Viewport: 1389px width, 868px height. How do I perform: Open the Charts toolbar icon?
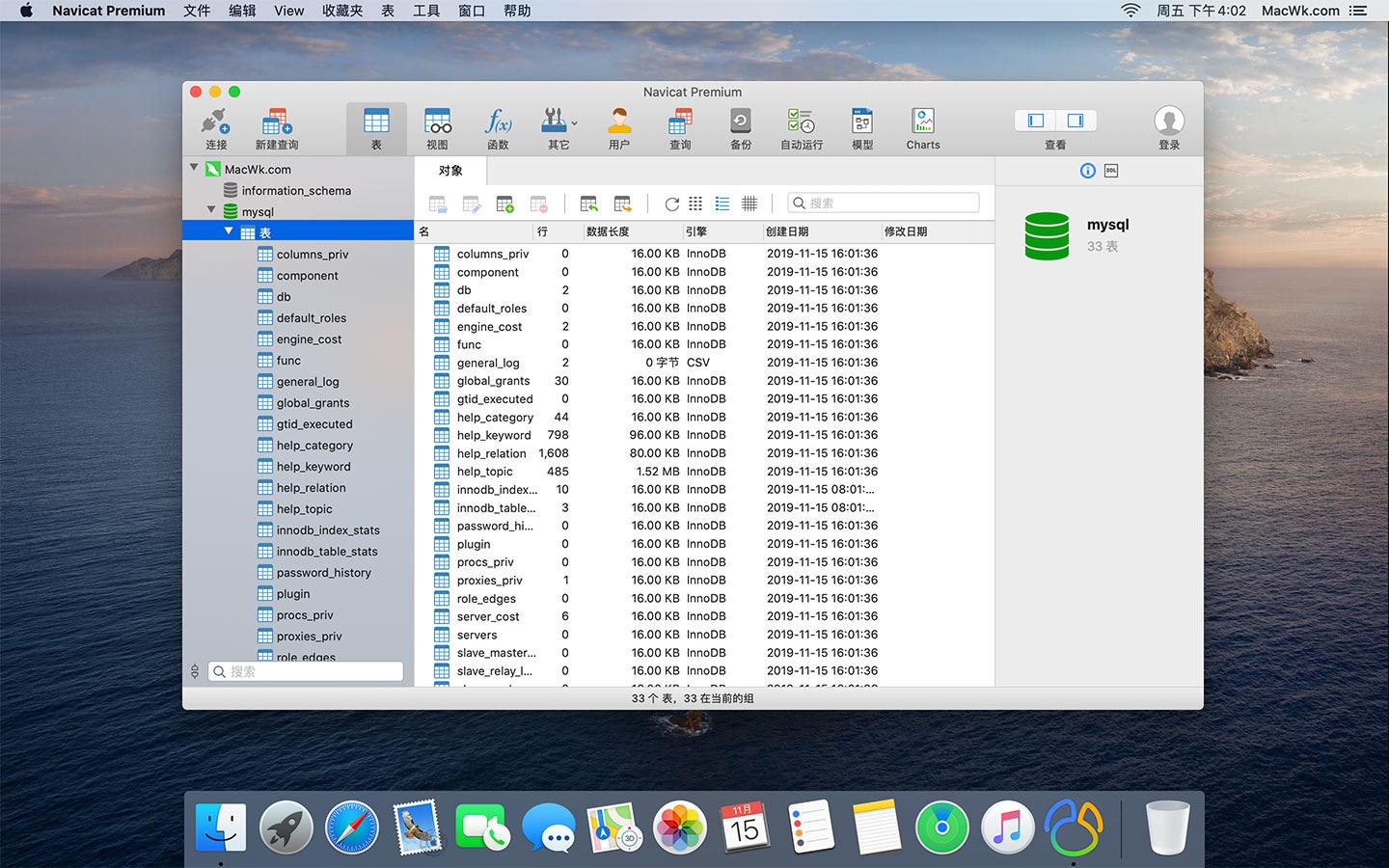pyautogui.click(x=923, y=128)
